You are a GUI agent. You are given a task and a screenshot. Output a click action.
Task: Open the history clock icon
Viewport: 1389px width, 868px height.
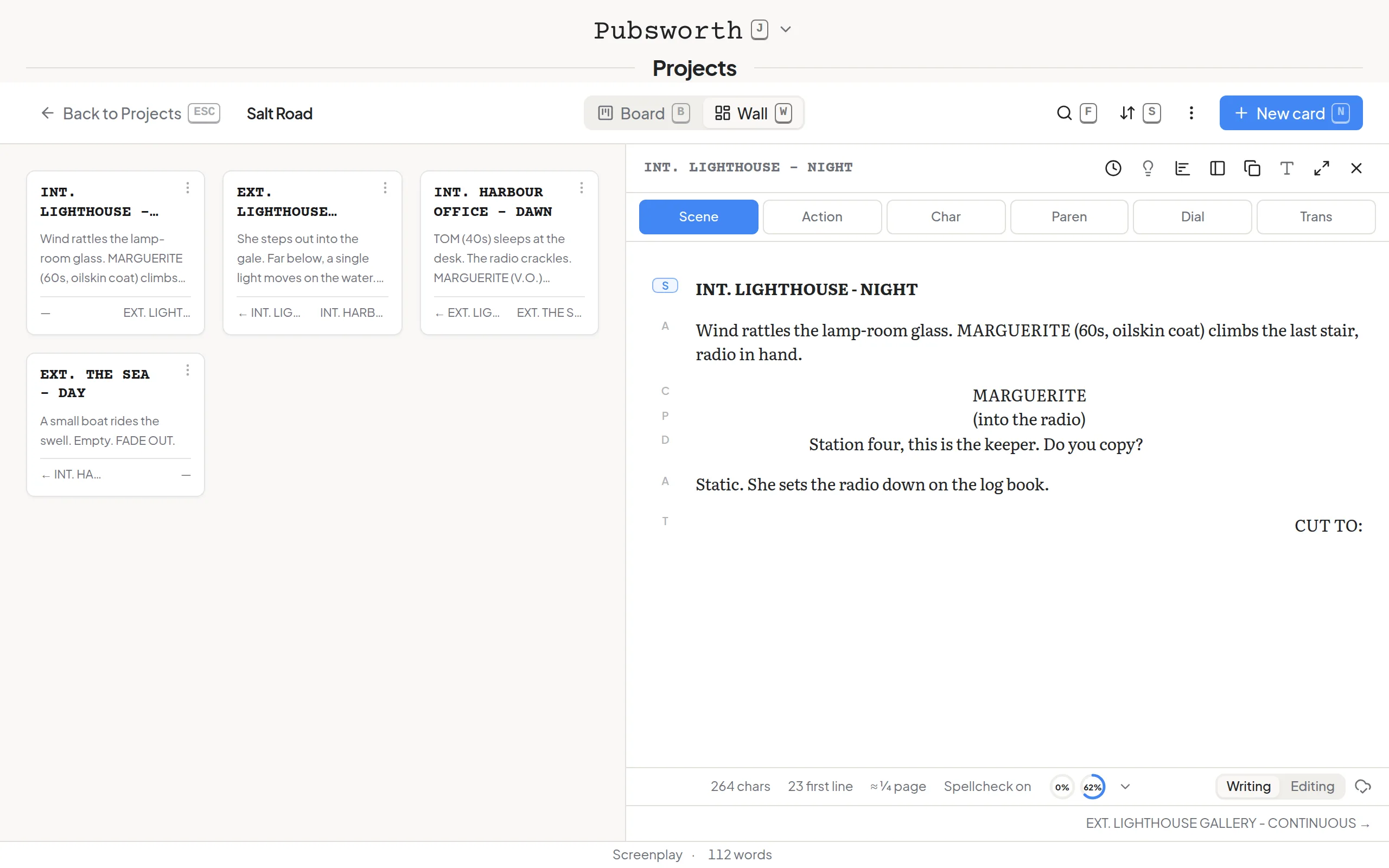[1113, 168]
